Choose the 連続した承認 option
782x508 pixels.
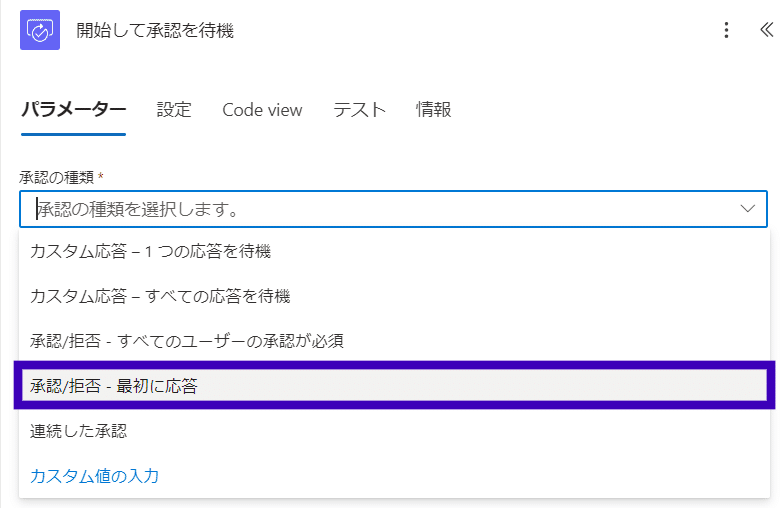coord(79,431)
